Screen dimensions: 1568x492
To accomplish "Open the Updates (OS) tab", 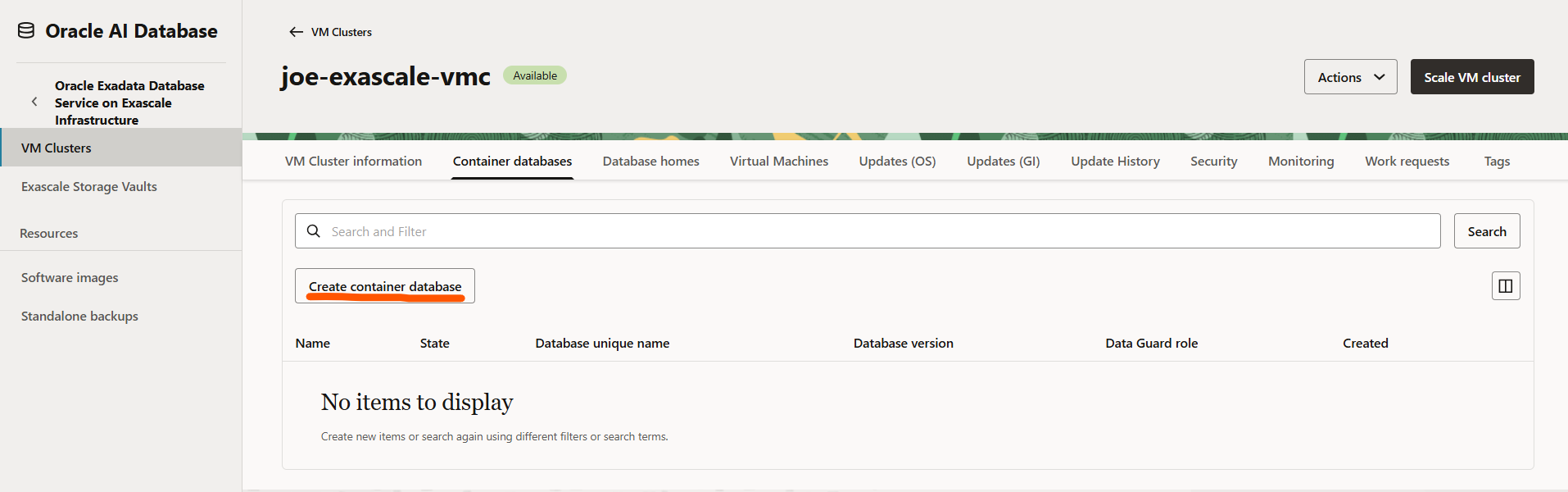I will click(897, 162).
